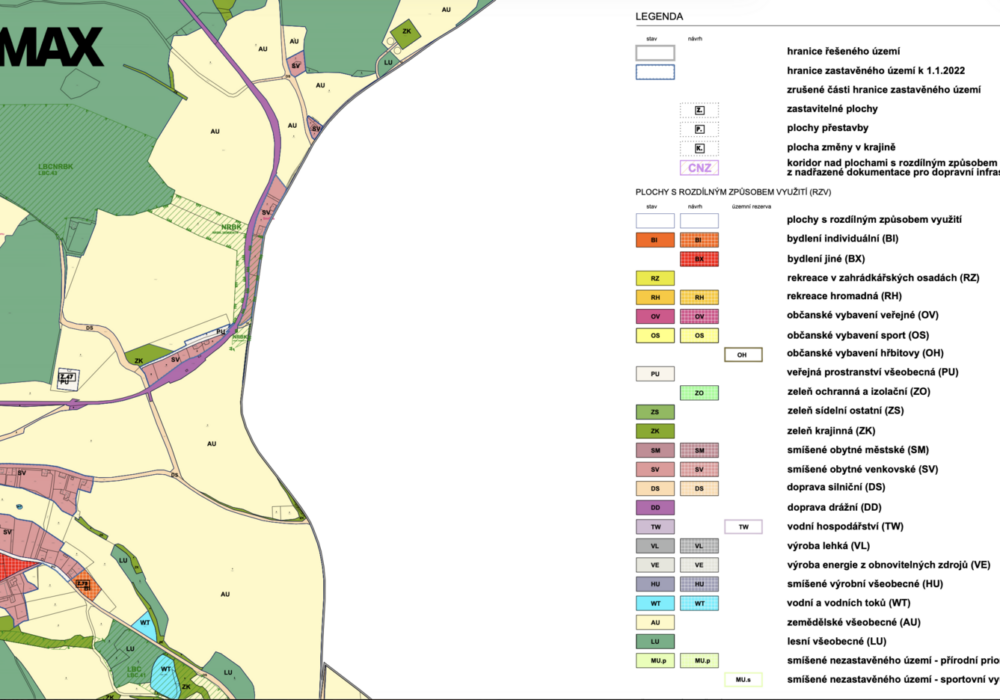The width and height of the screenshot is (1000, 700).
Task: Pick the purple DD doprava drážní swatch
Action: (x=655, y=508)
